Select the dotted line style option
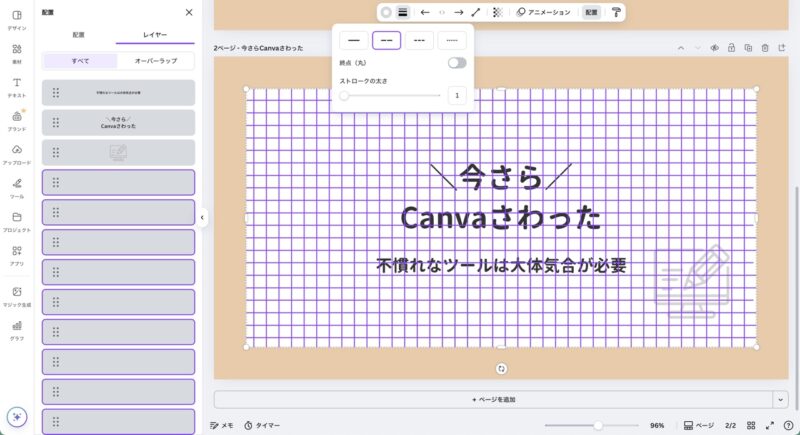The image size is (800, 435). tap(452, 40)
